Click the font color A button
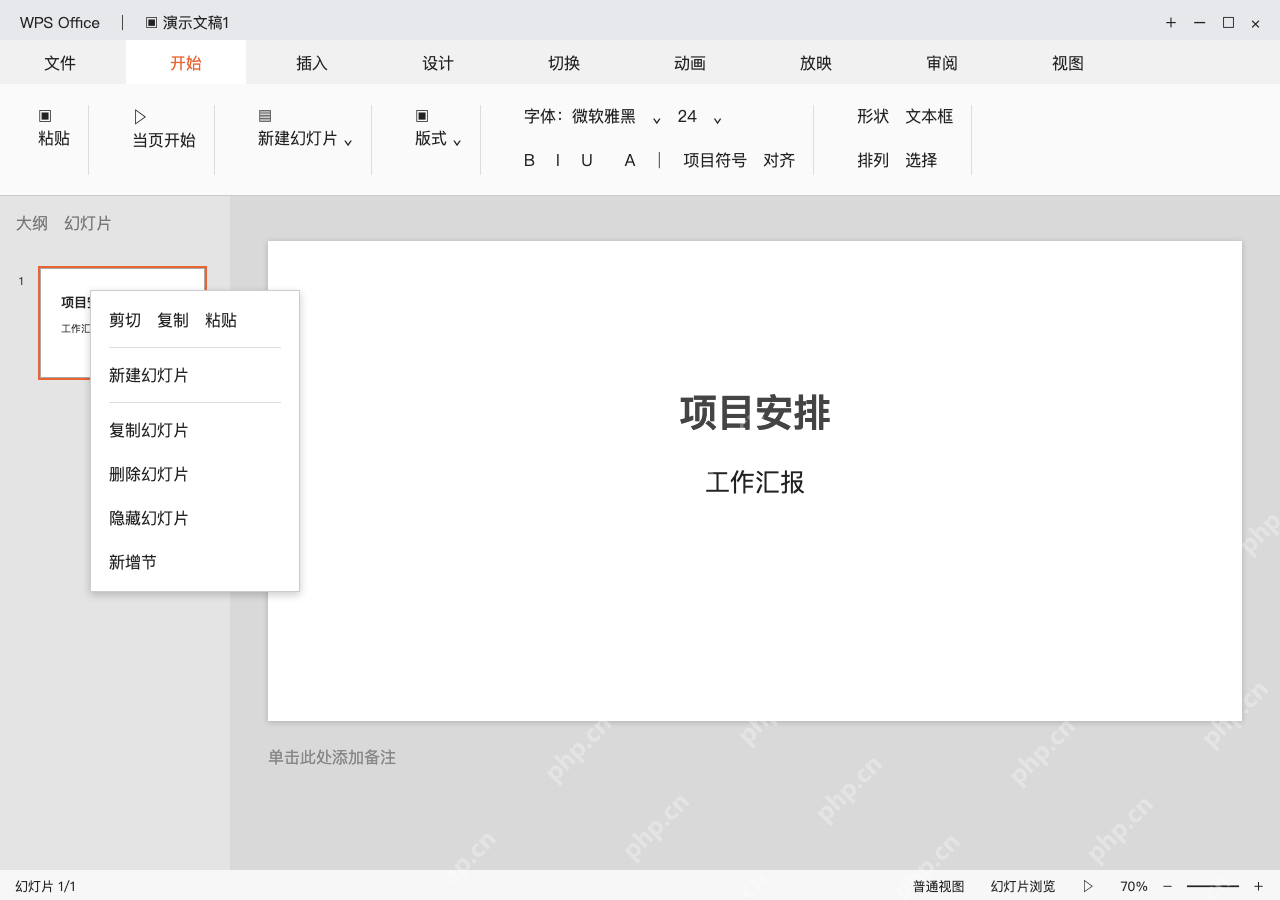The image size is (1280, 900). point(630,161)
